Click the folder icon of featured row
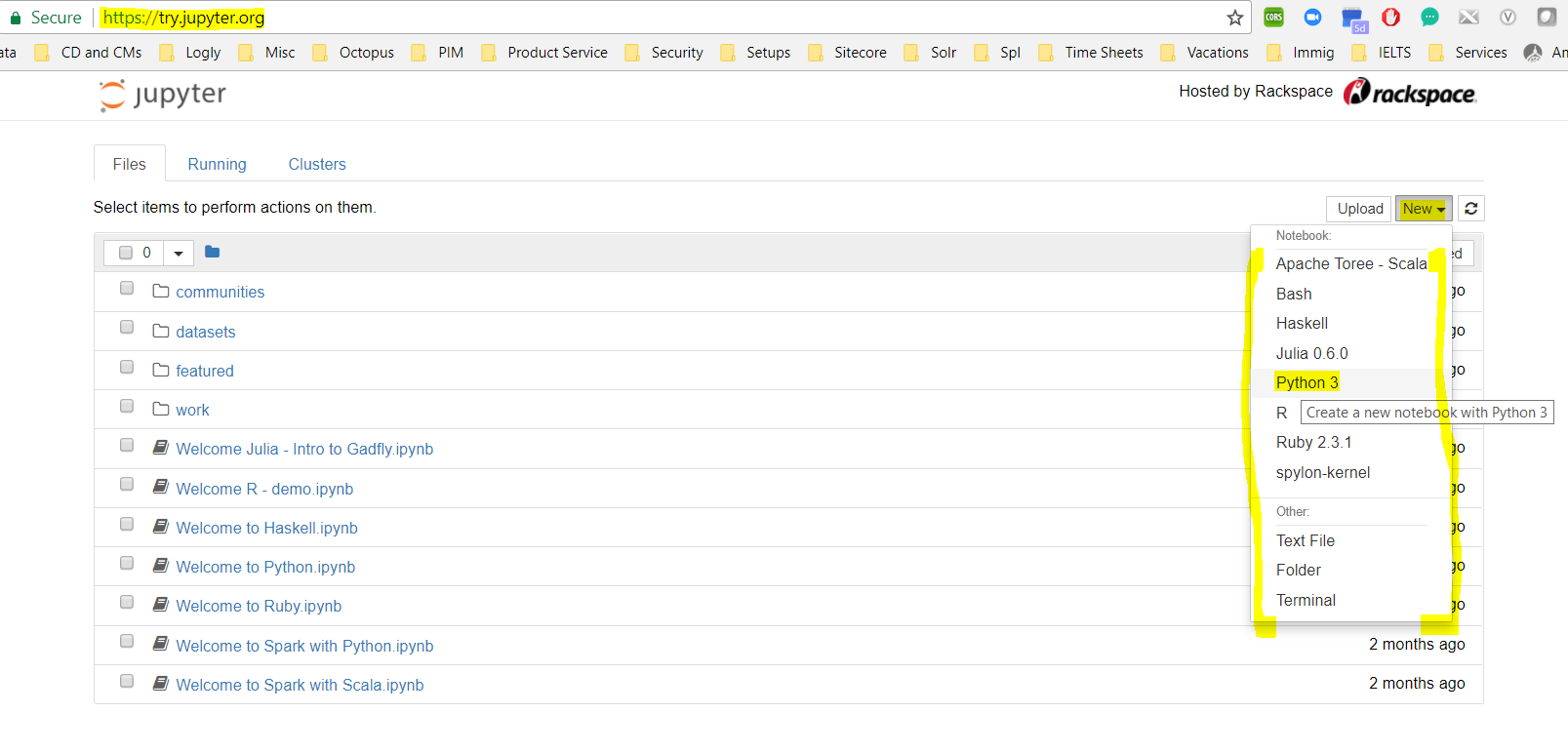Viewport: 1568px width, 753px height. (x=161, y=370)
